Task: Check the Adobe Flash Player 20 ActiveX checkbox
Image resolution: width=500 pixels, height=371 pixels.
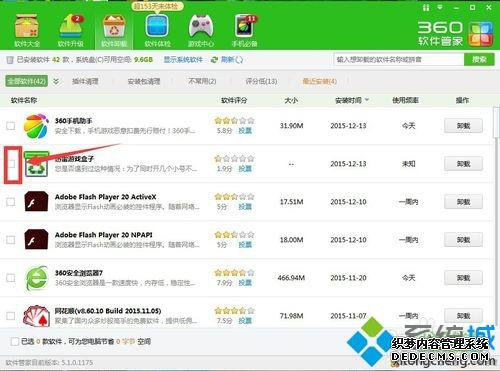Action: pos(11,202)
